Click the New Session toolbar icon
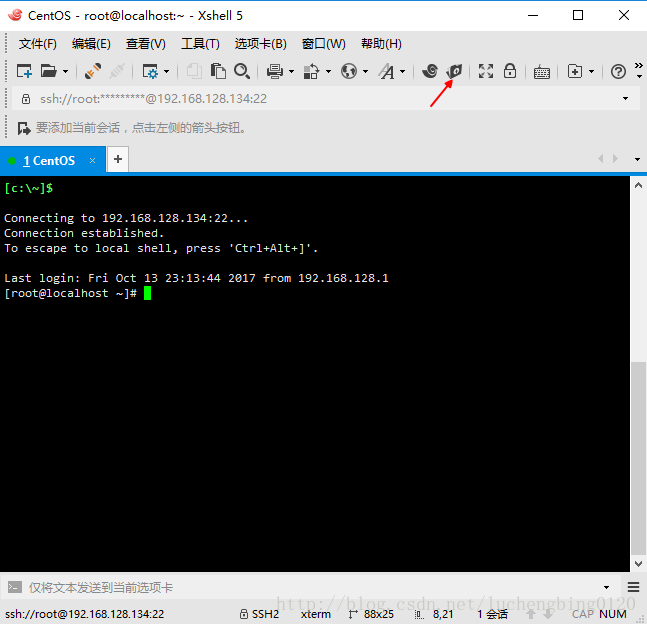This screenshot has width=647, height=624. pyautogui.click(x=24, y=71)
